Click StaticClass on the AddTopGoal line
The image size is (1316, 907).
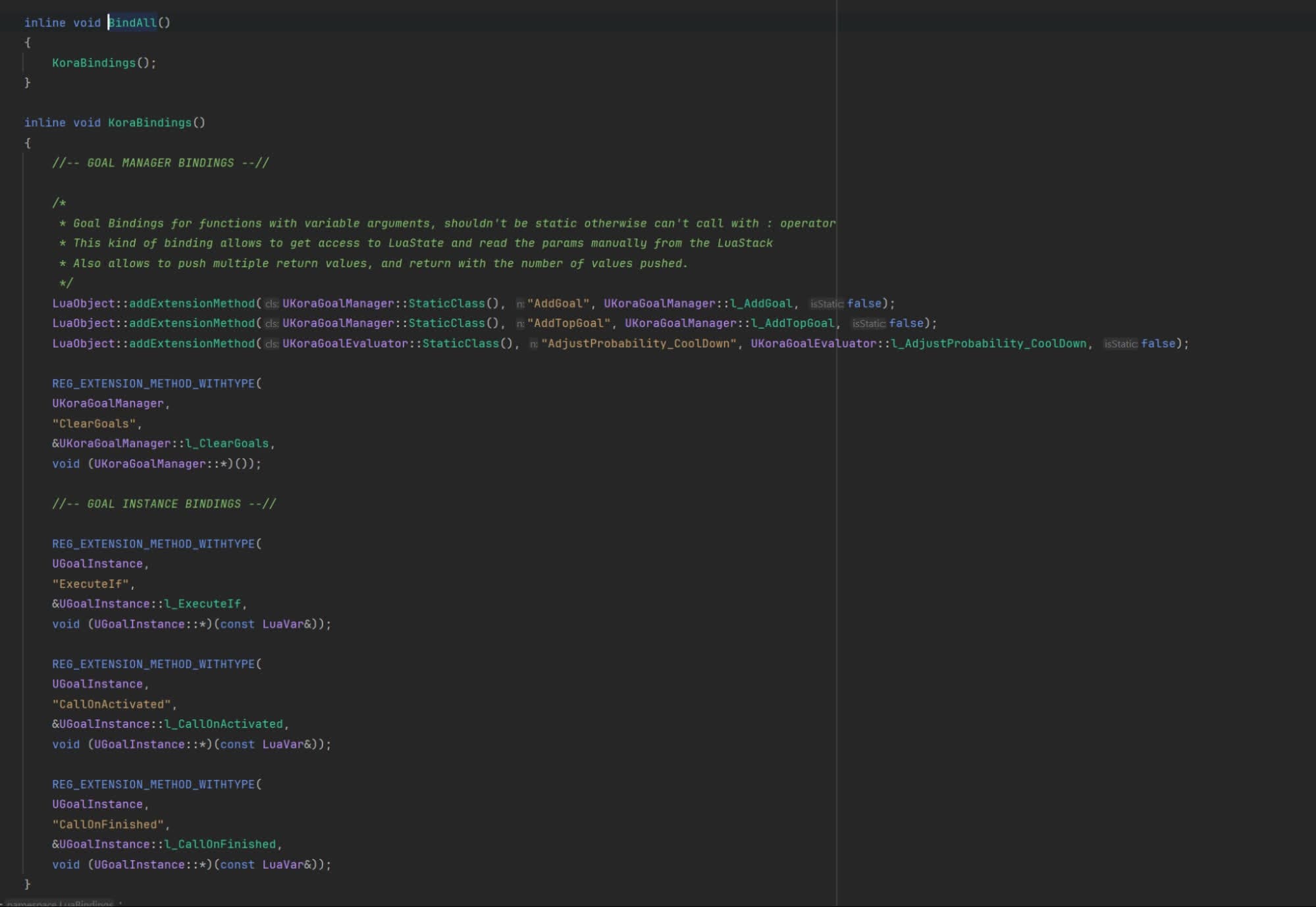pos(446,323)
